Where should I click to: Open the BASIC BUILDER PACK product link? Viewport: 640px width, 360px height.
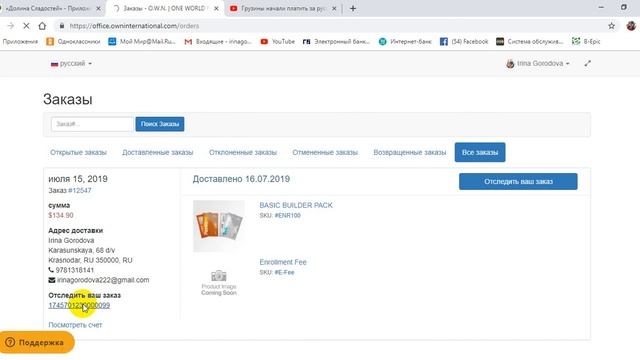pos(296,205)
